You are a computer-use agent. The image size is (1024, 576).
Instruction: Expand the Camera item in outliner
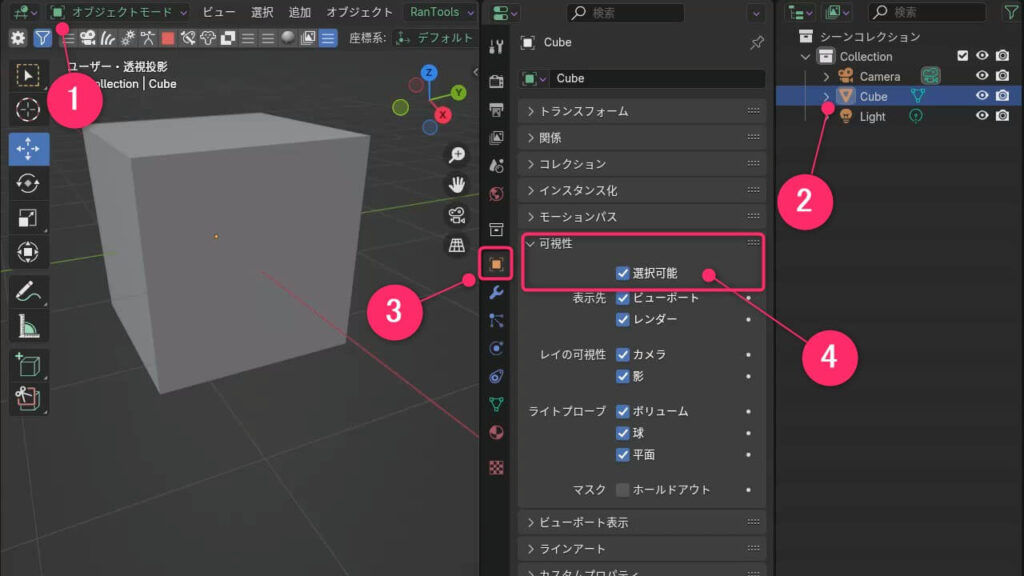pos(826,76)
